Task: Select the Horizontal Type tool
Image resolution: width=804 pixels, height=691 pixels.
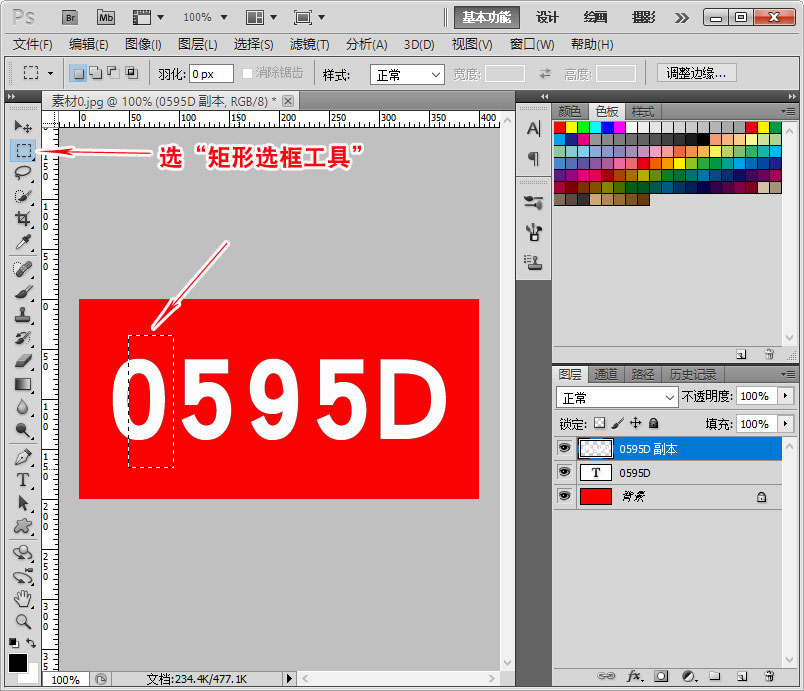Action: pyautogui.click(x=23, y=480)
